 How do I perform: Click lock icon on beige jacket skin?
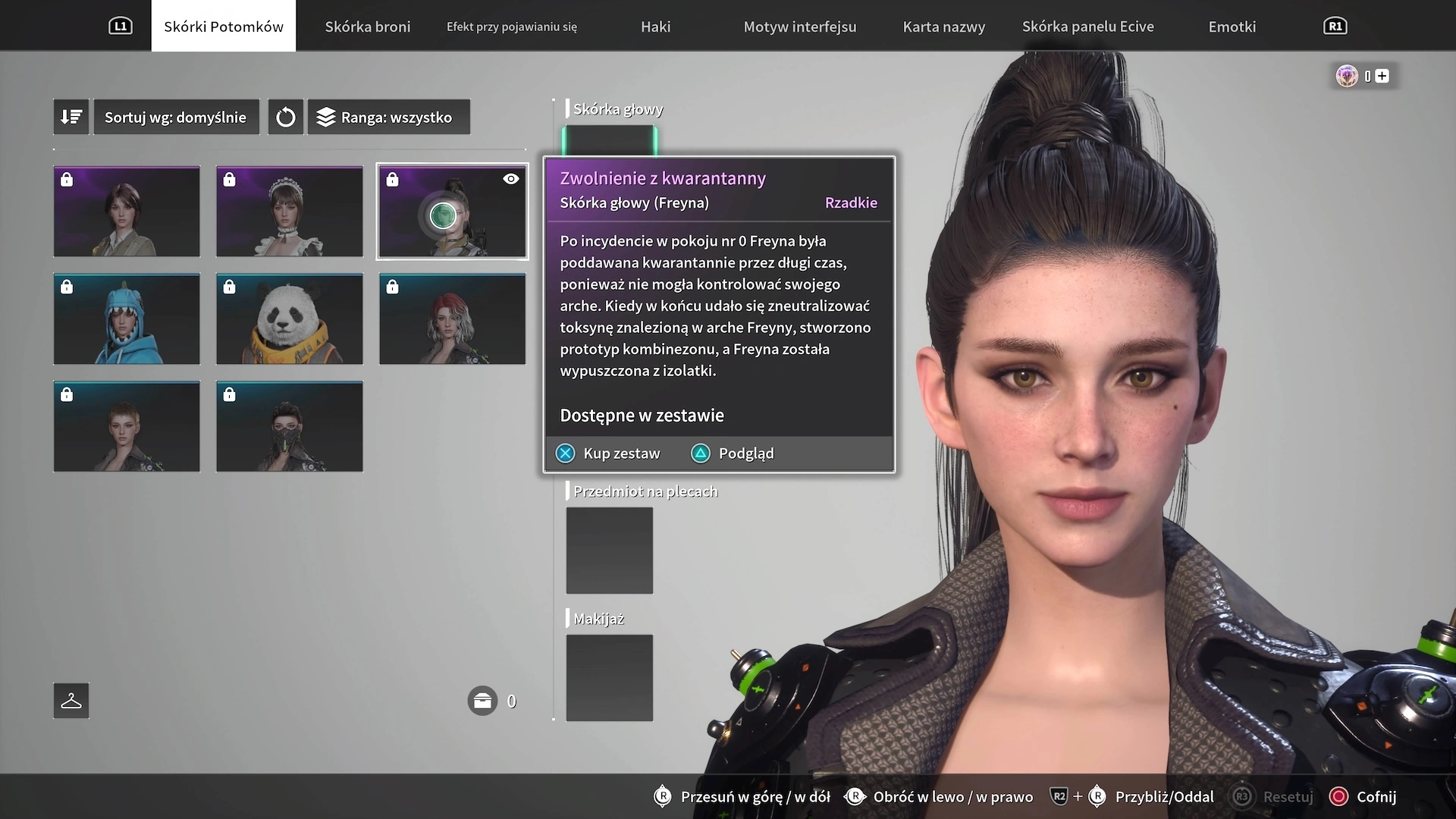click(x=67, y=179)
